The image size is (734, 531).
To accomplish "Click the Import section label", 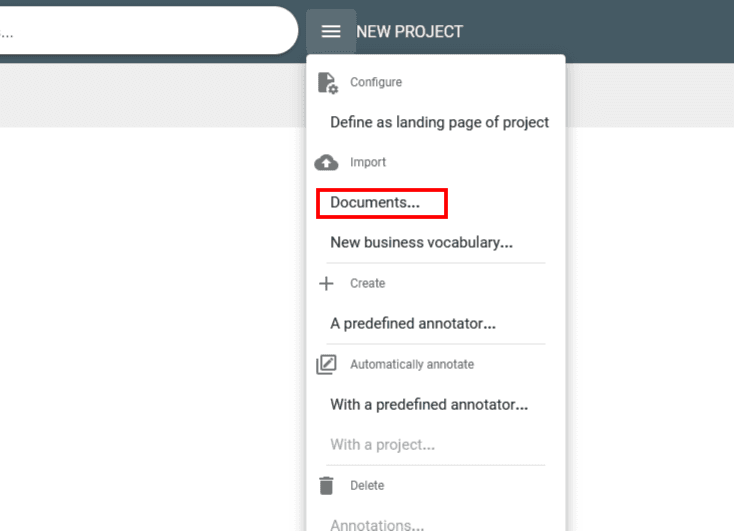I will pos(368,162).
